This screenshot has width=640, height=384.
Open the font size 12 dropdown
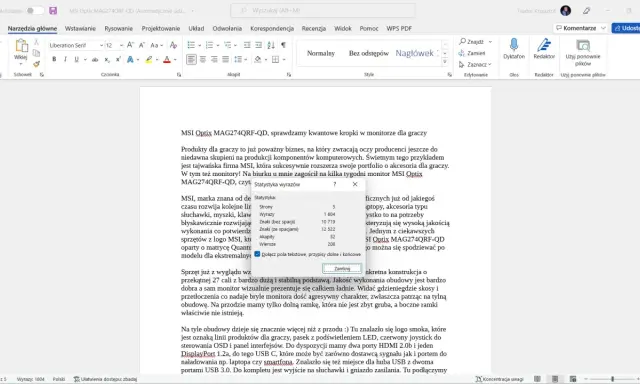(x=121, y=45)
